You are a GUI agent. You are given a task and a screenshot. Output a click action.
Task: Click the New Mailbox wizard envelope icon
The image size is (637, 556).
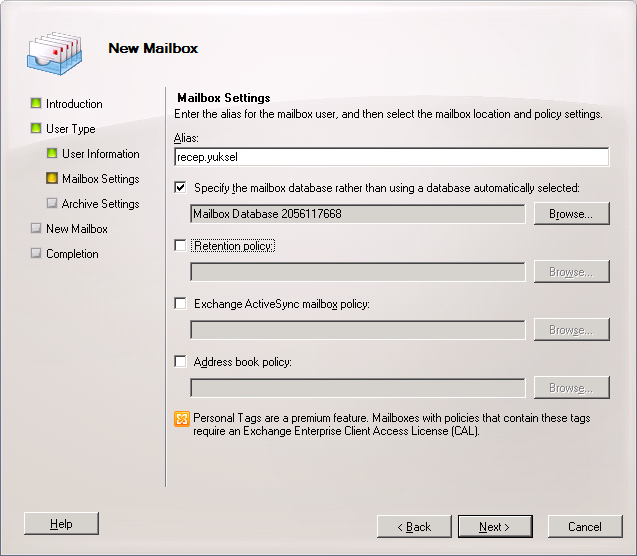54,54
